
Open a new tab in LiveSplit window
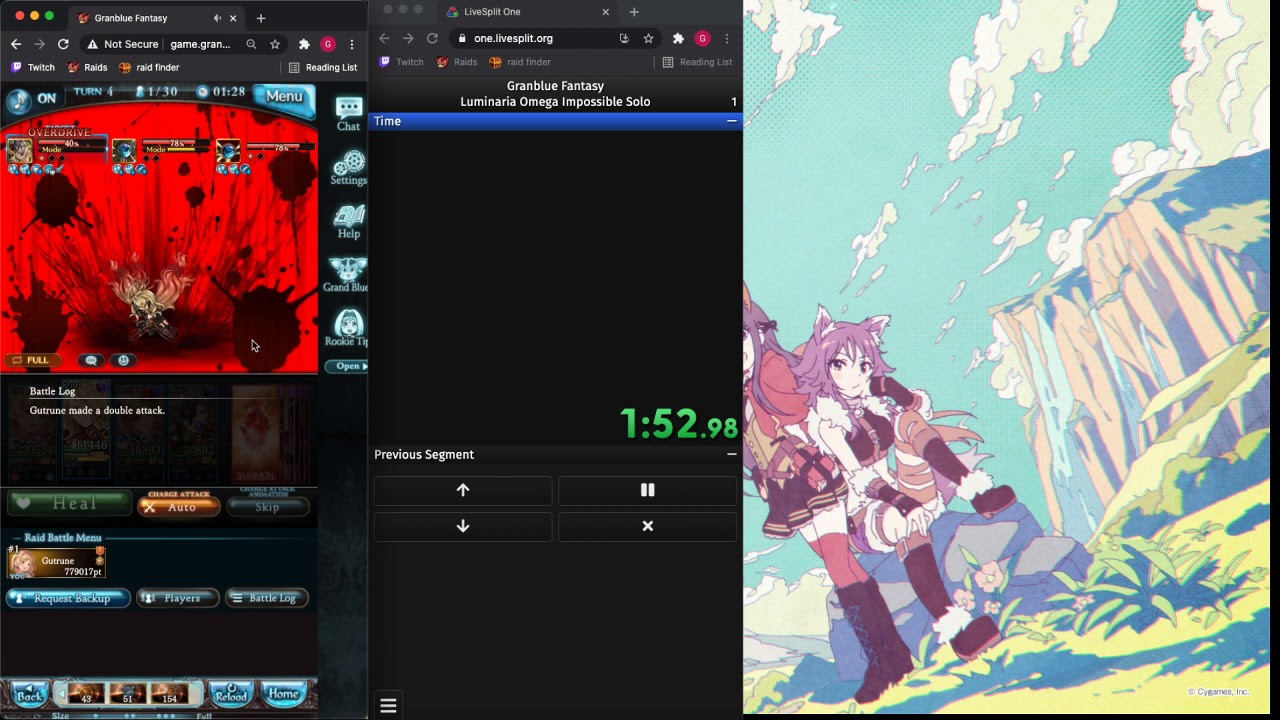pos(634,12)
